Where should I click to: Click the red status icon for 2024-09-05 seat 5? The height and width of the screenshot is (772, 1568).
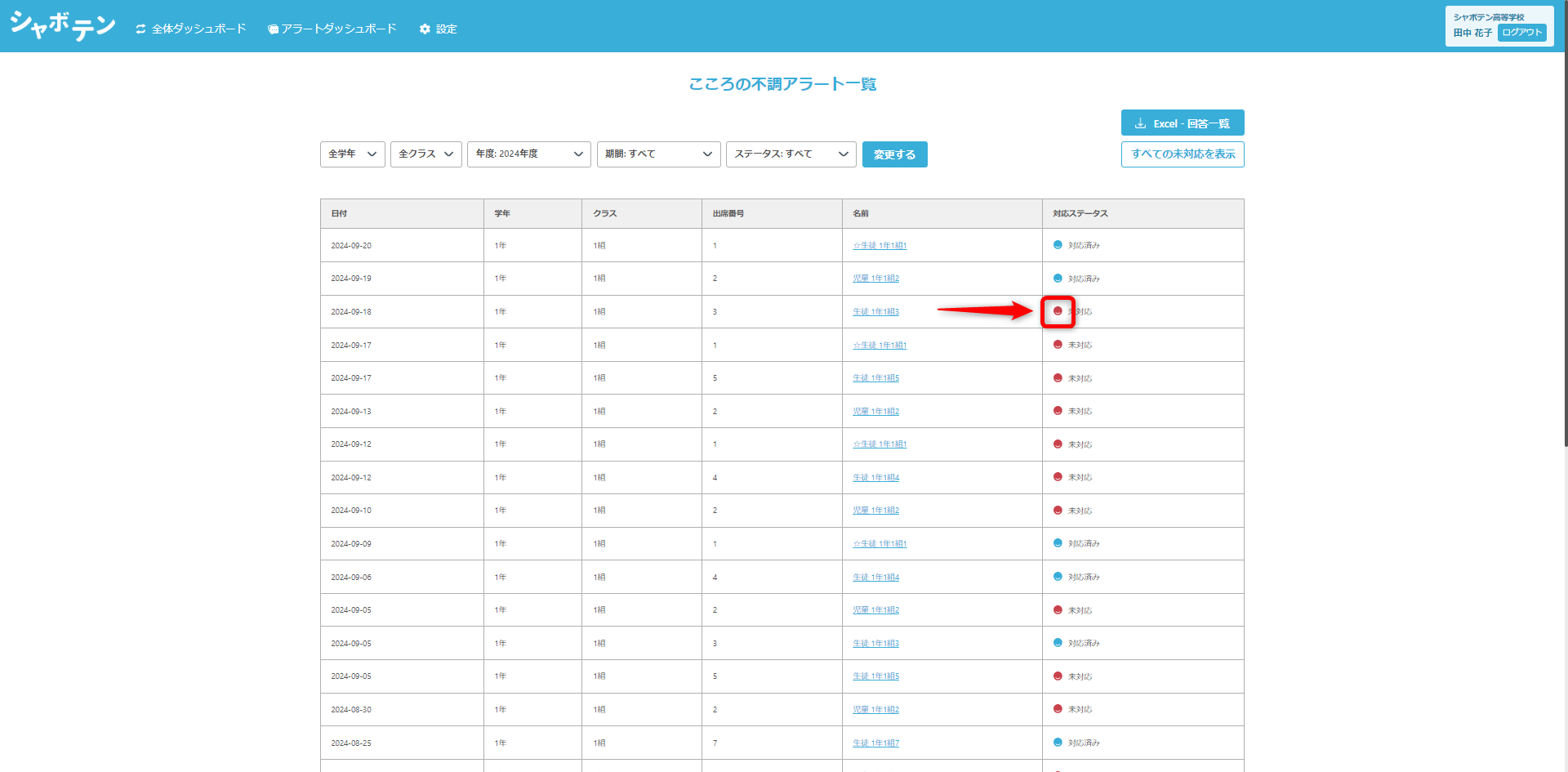(1058, 676)
